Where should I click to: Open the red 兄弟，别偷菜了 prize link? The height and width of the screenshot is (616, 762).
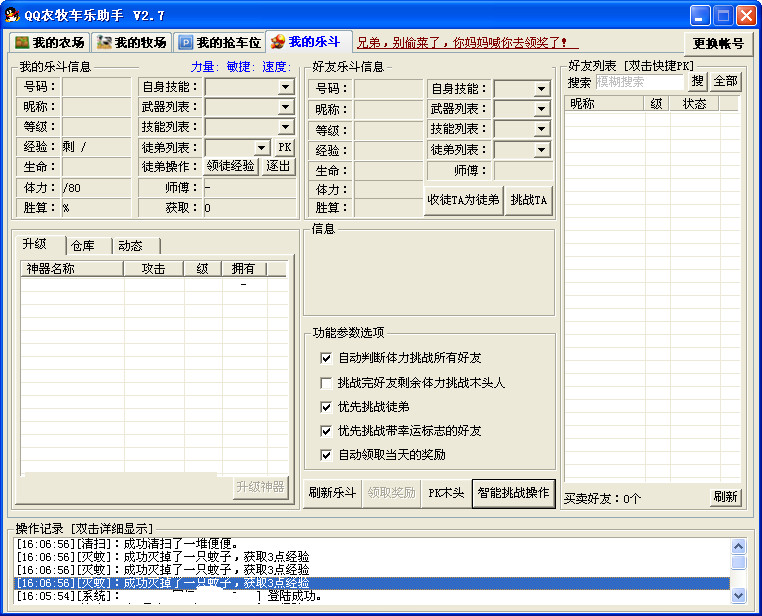[x=467, y=43]
